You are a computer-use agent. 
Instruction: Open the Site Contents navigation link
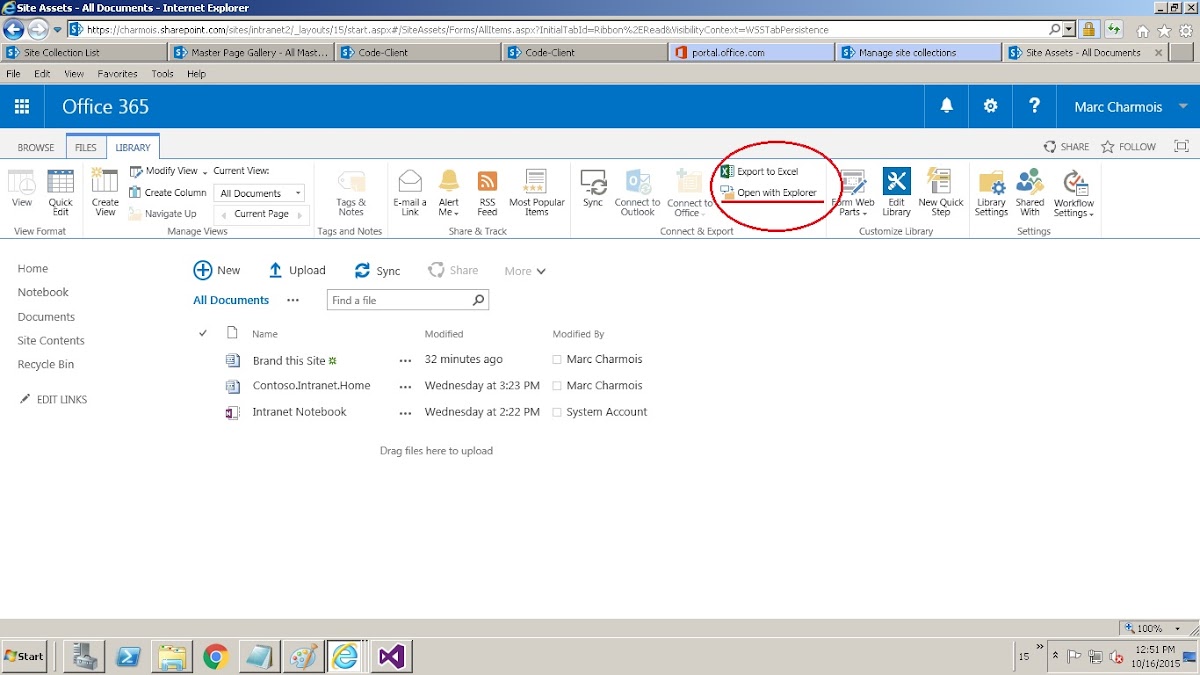point(51,340)
